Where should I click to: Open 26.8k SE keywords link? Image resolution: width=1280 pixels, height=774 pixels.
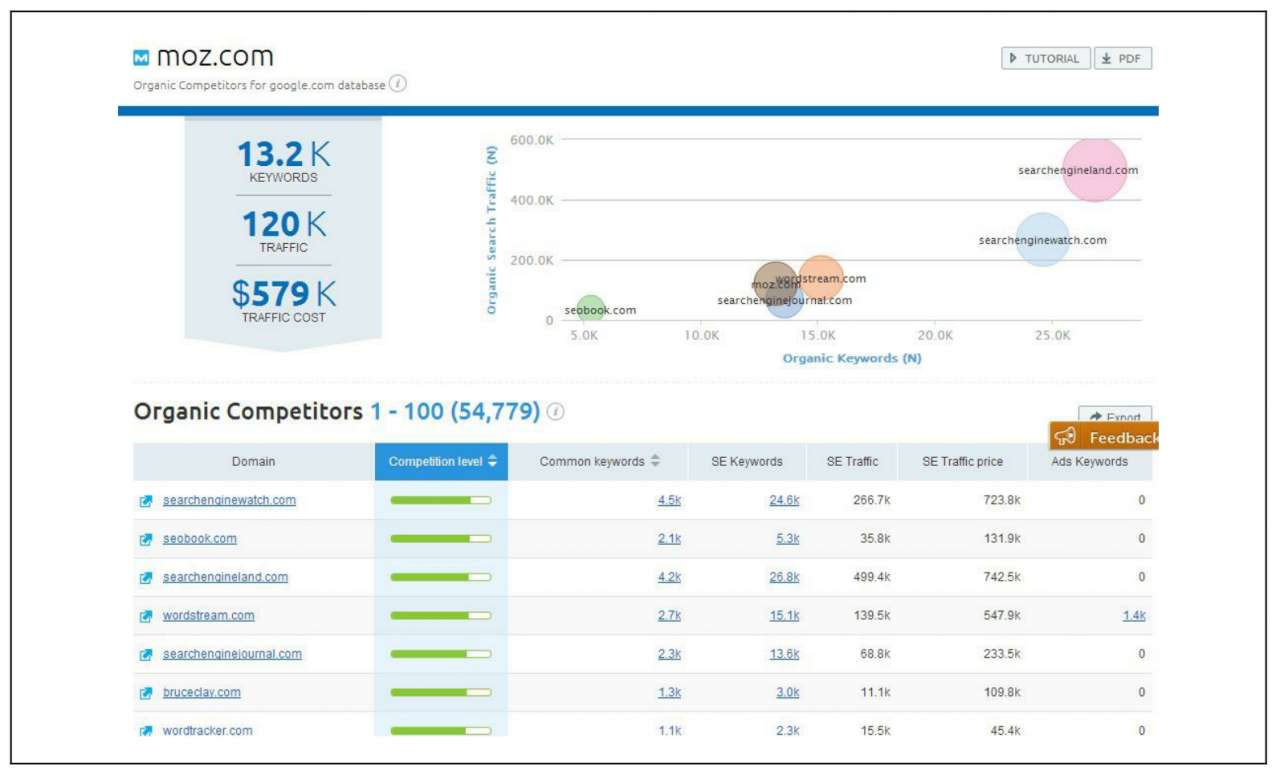(784, 578)
